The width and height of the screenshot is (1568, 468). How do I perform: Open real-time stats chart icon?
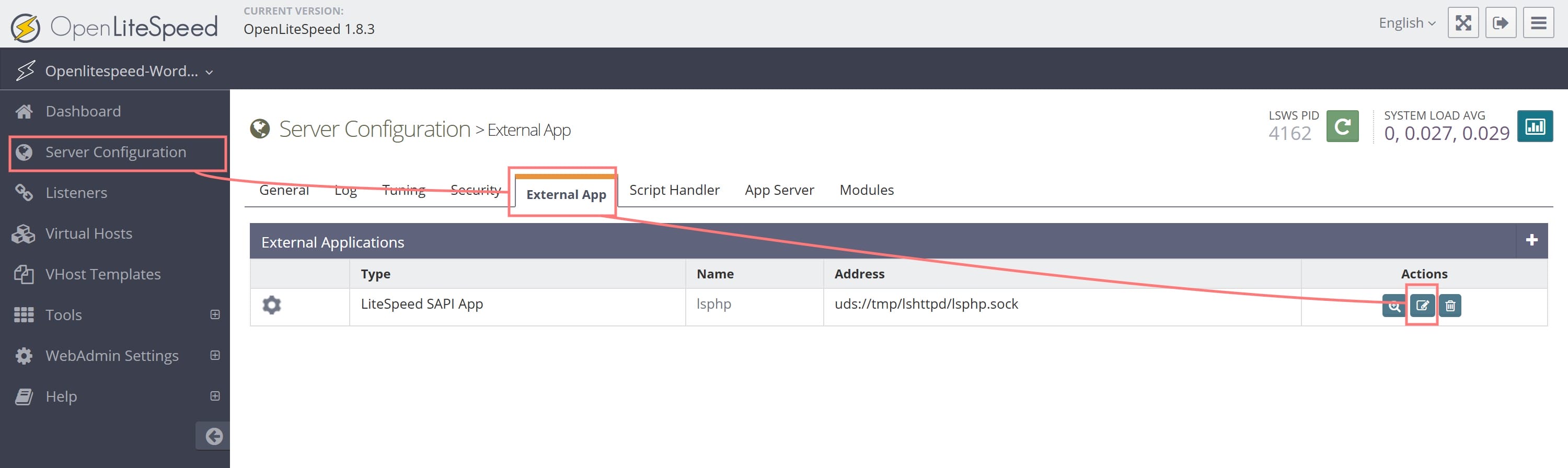tap(1535, 126)
